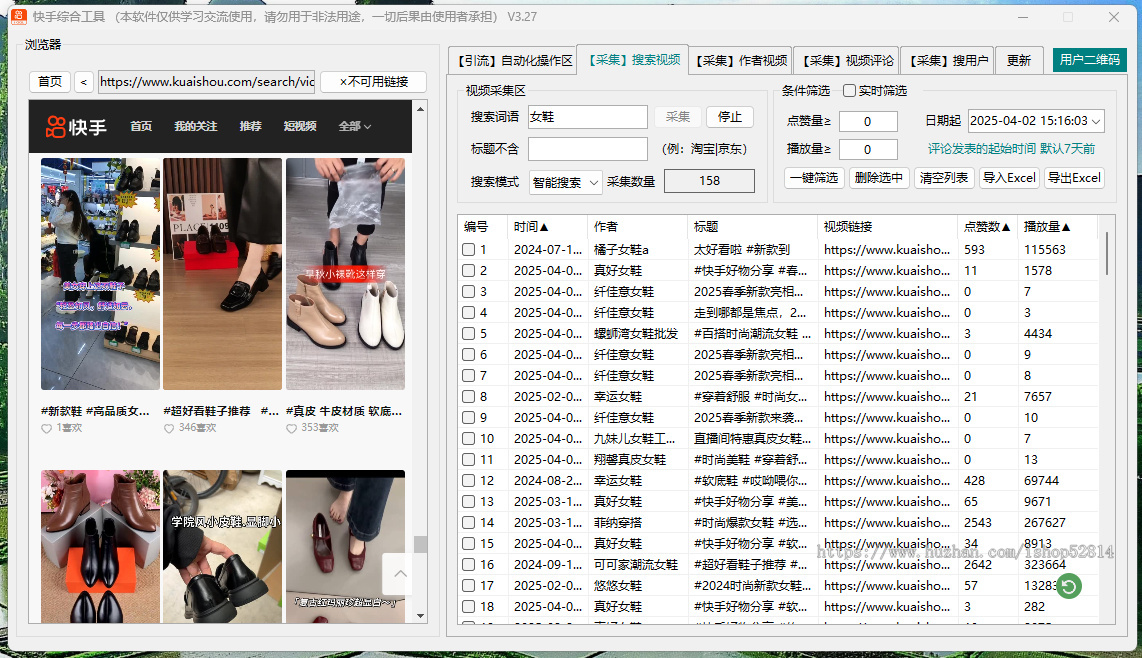
Task: Click the 清空列表 button
Action: 943,178
